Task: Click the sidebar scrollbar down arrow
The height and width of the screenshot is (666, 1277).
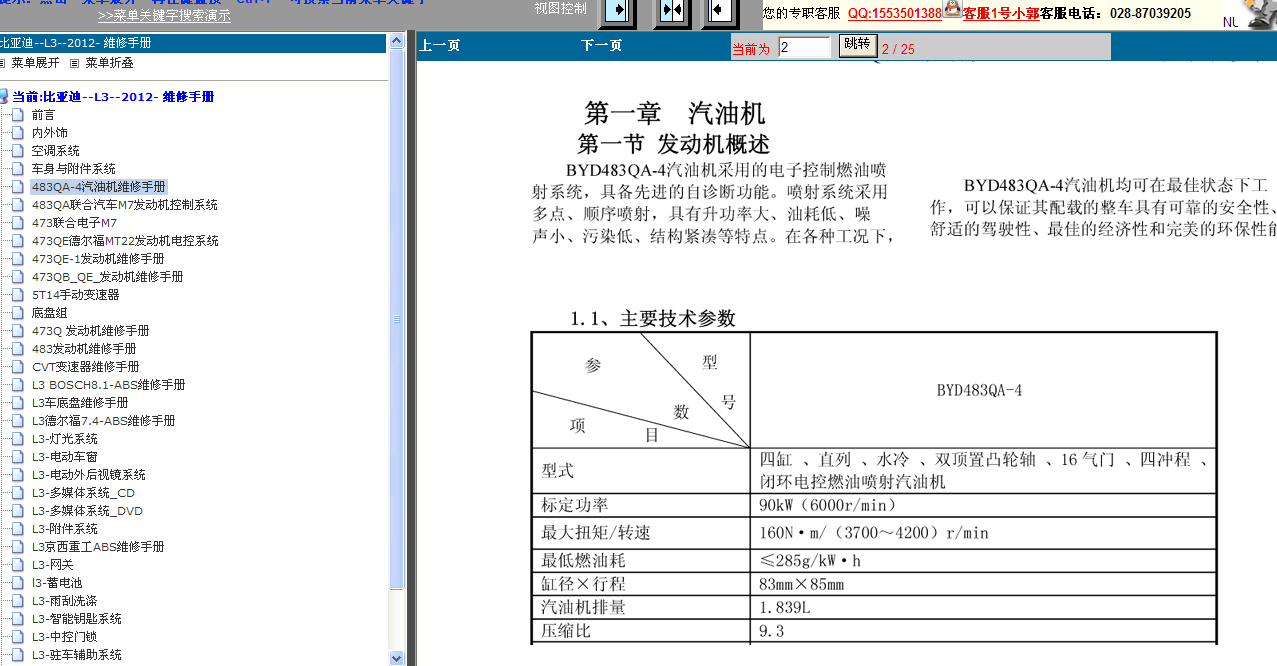Action: point(396,658)
